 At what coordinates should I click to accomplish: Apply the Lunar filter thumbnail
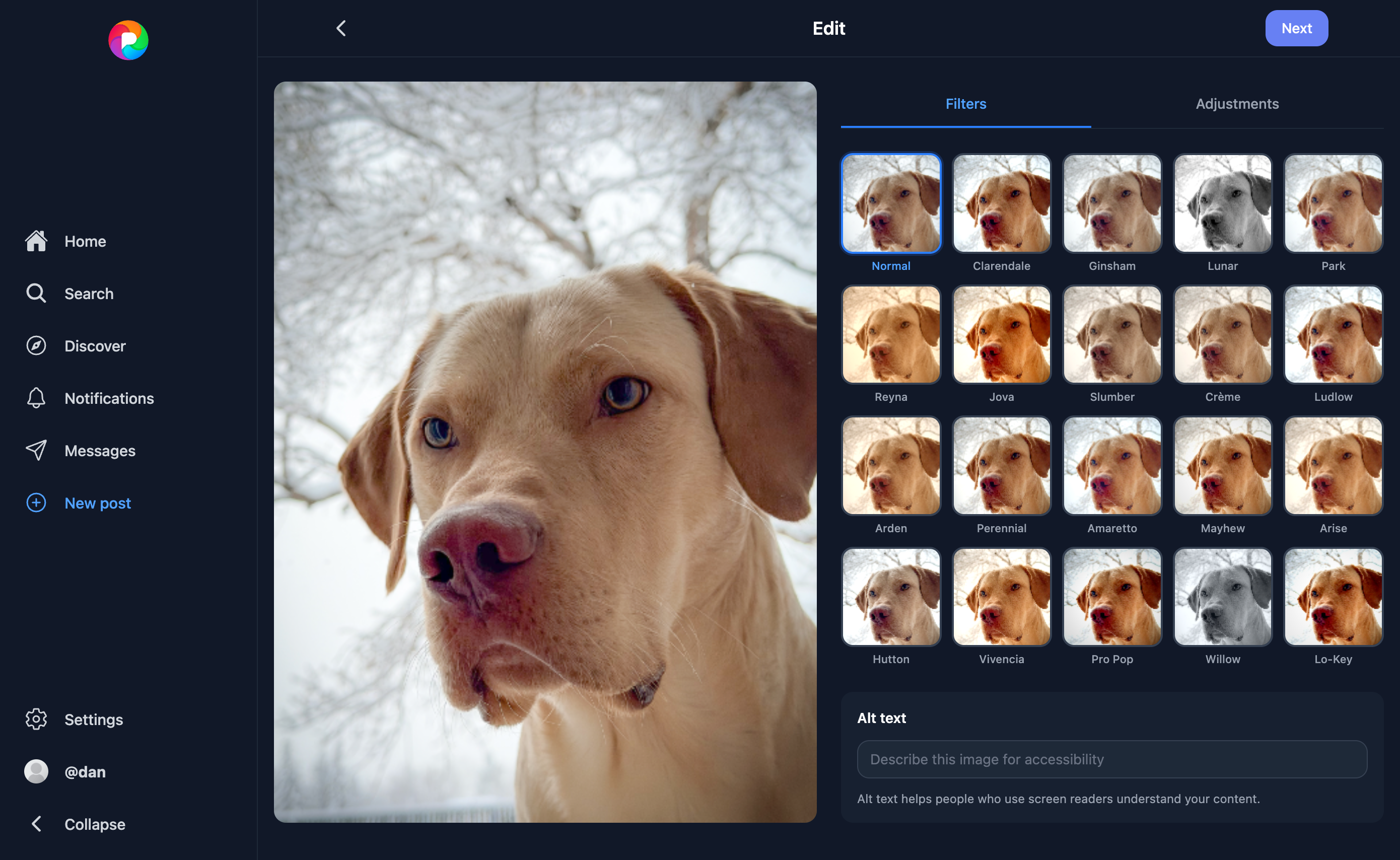(x=1223, y=203)
